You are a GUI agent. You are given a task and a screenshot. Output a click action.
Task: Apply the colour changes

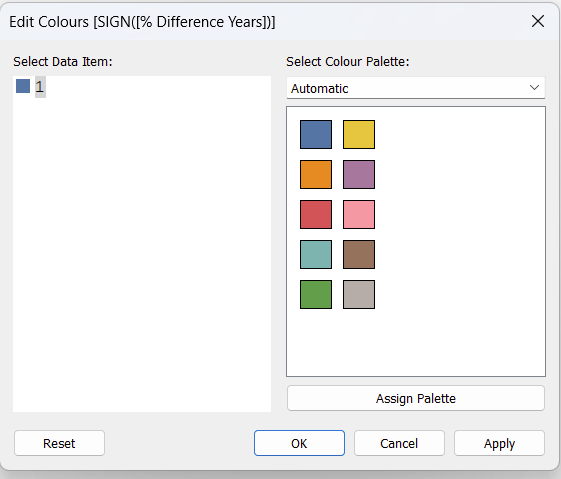(499, 443)
